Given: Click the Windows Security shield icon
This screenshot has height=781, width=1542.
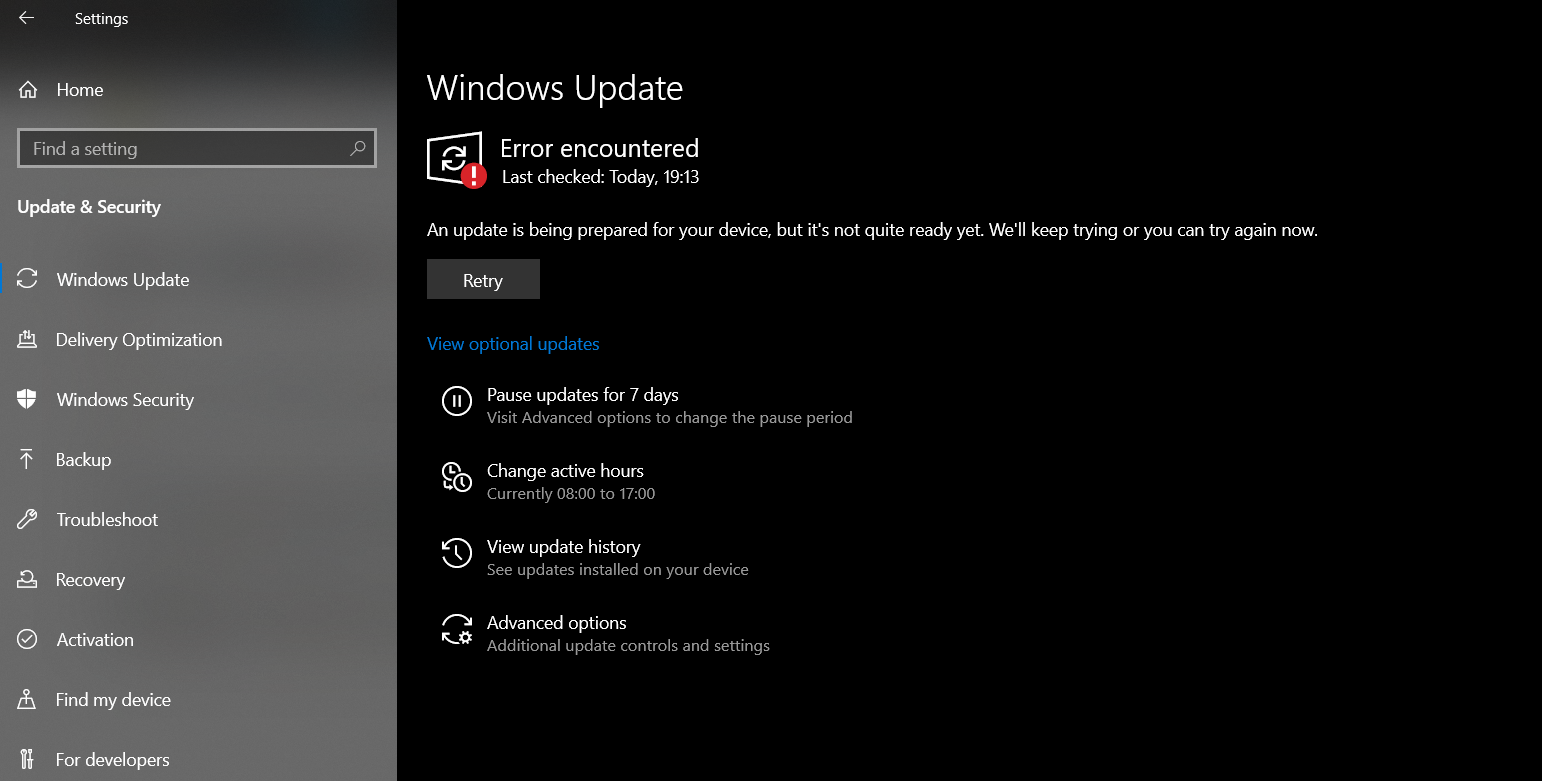Looking at the screenshot, I should 28,400.
